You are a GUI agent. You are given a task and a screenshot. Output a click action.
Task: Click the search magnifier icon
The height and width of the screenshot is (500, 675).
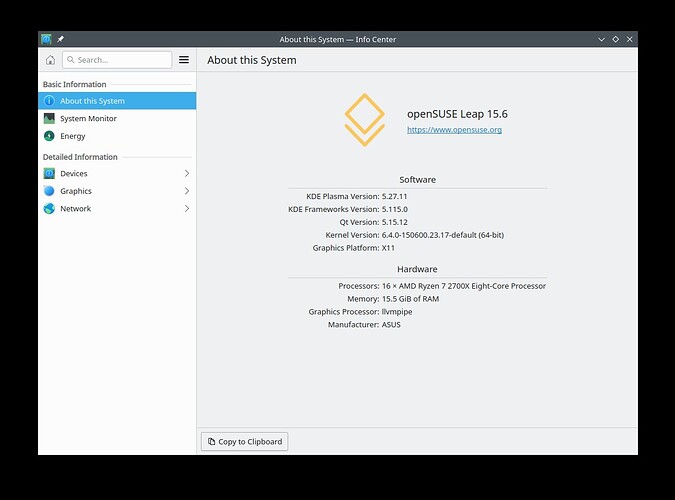(71, 59)
